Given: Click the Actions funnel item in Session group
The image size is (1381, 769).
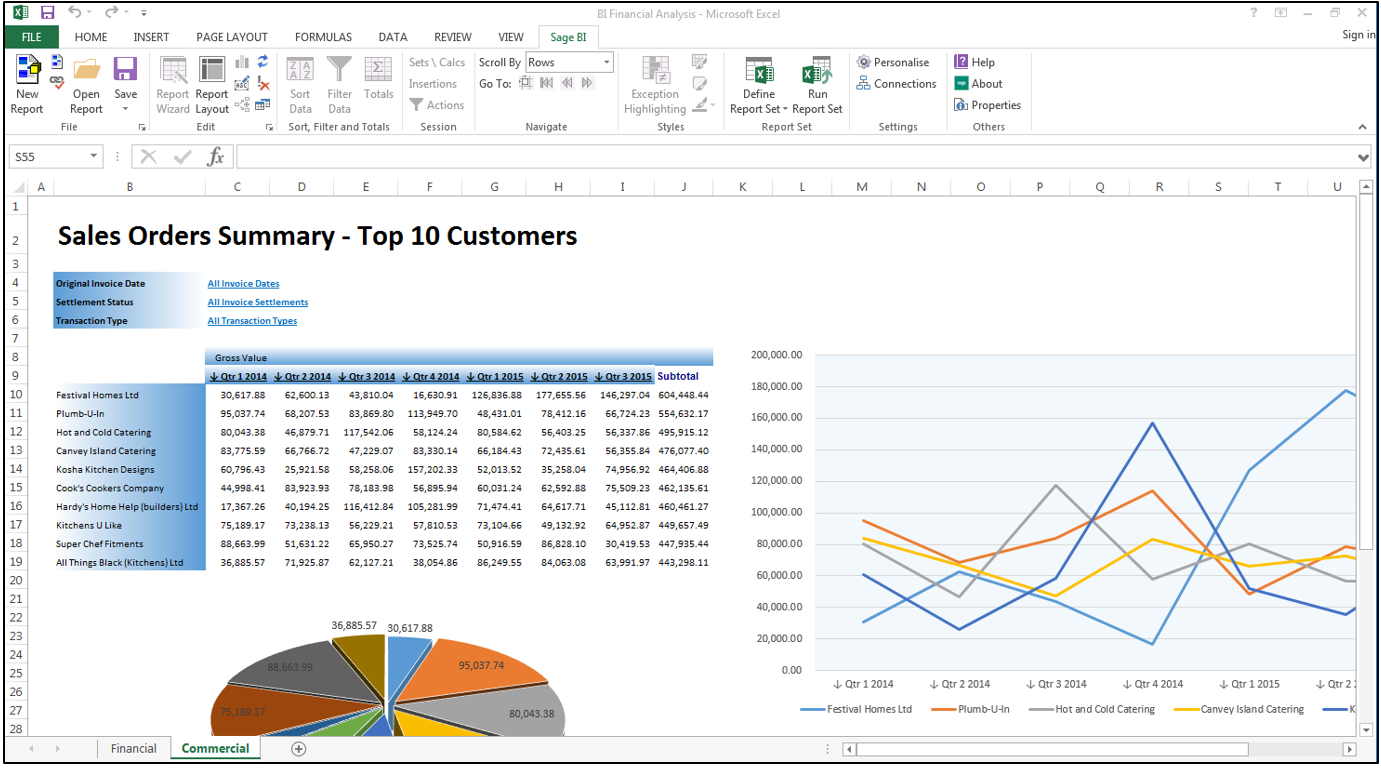Looking at the screenshot, I should coord(437,105).
